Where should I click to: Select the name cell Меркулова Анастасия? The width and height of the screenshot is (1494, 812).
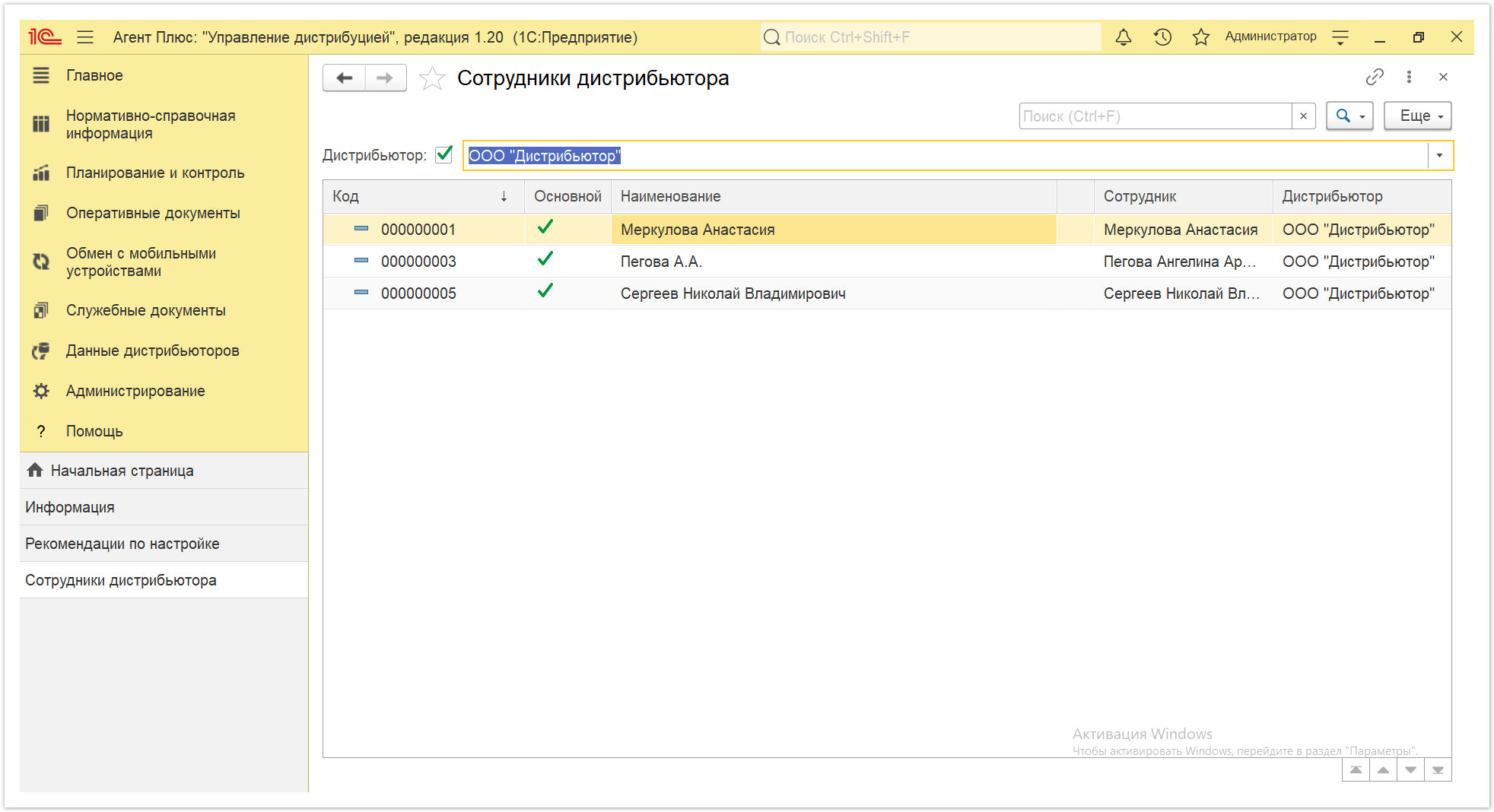pyautogui.click(x=834, y=230)
